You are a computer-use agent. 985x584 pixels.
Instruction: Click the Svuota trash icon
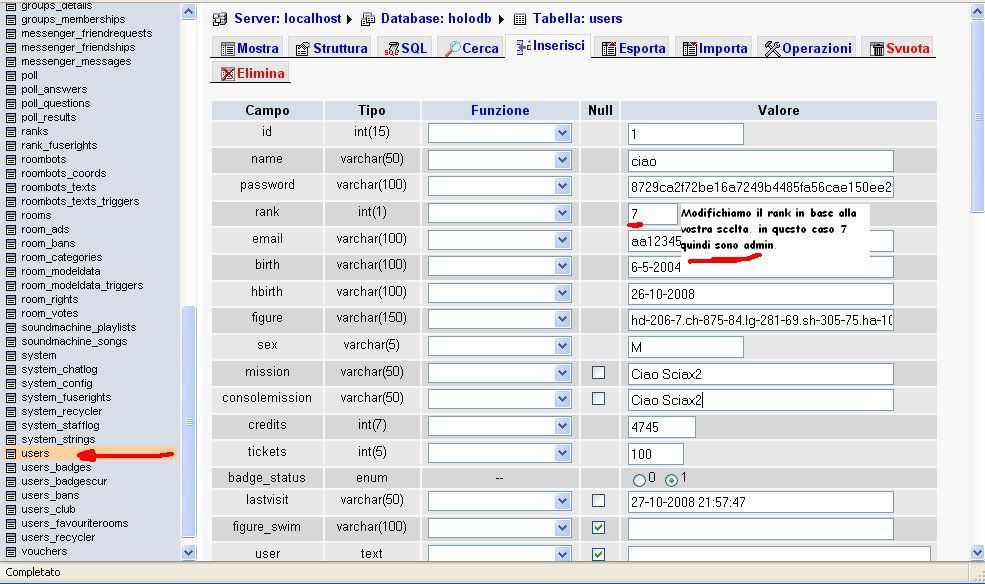pos(877,49)
